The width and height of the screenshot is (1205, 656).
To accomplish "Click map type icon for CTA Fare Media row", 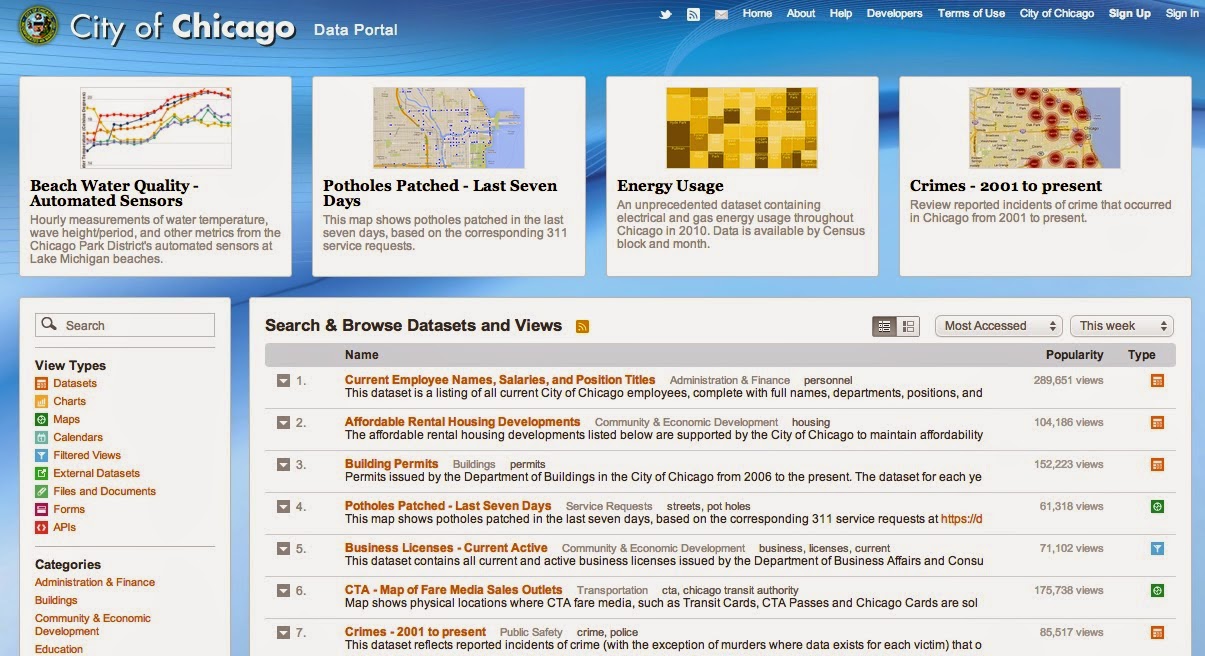I will pos(1157,591).
